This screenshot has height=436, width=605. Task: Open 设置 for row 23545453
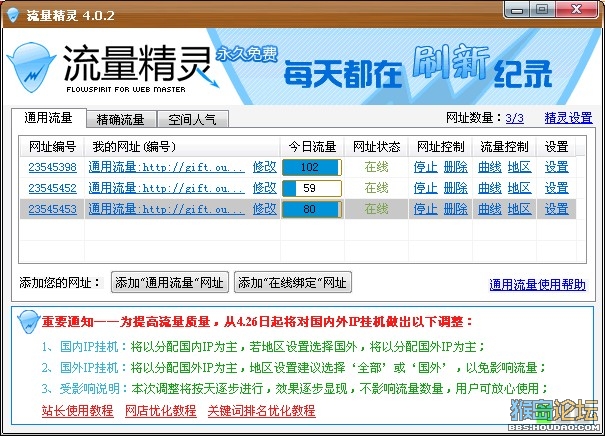pos(556,209)
